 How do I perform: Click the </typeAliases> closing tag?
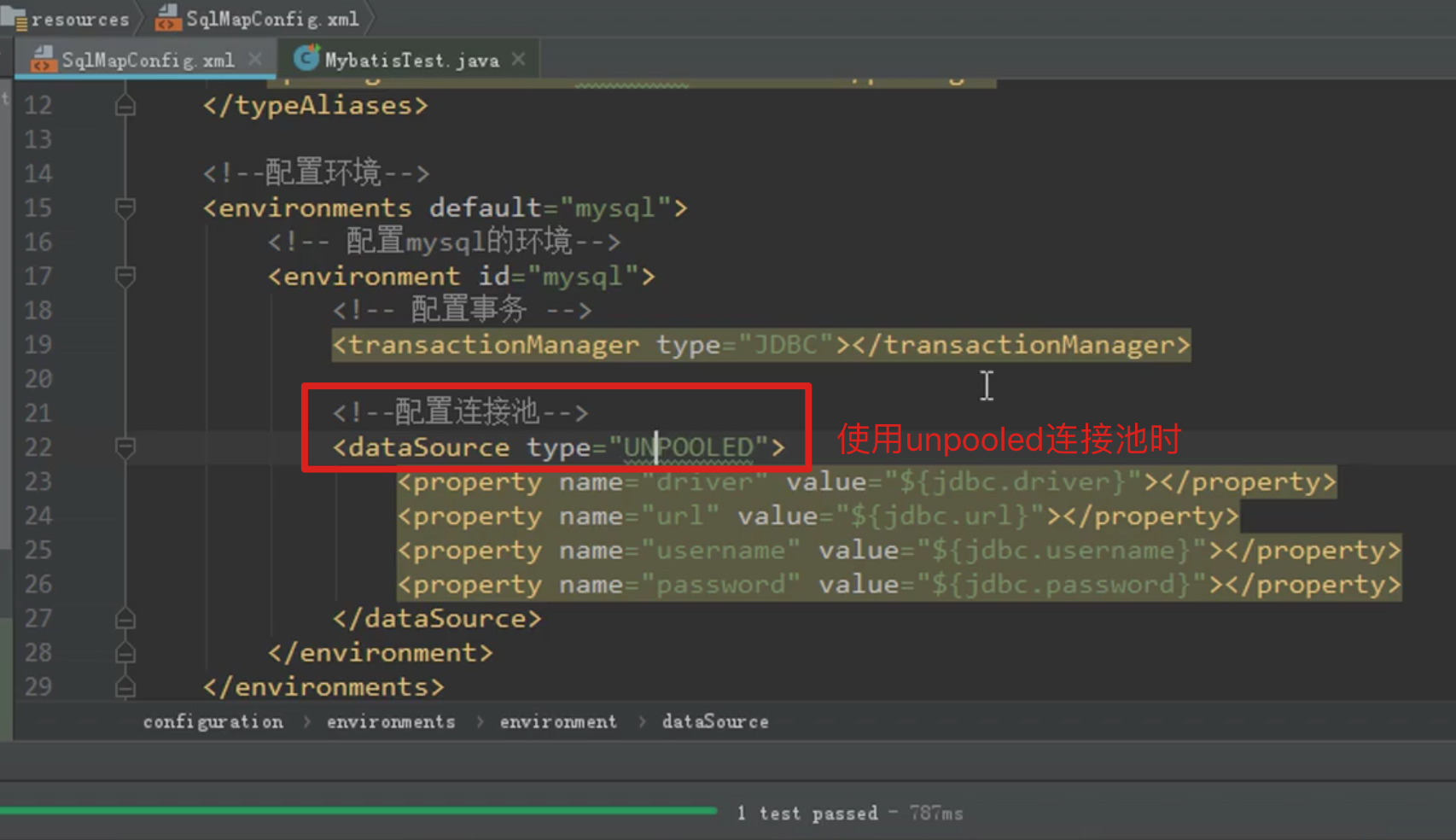pos(315,106)
